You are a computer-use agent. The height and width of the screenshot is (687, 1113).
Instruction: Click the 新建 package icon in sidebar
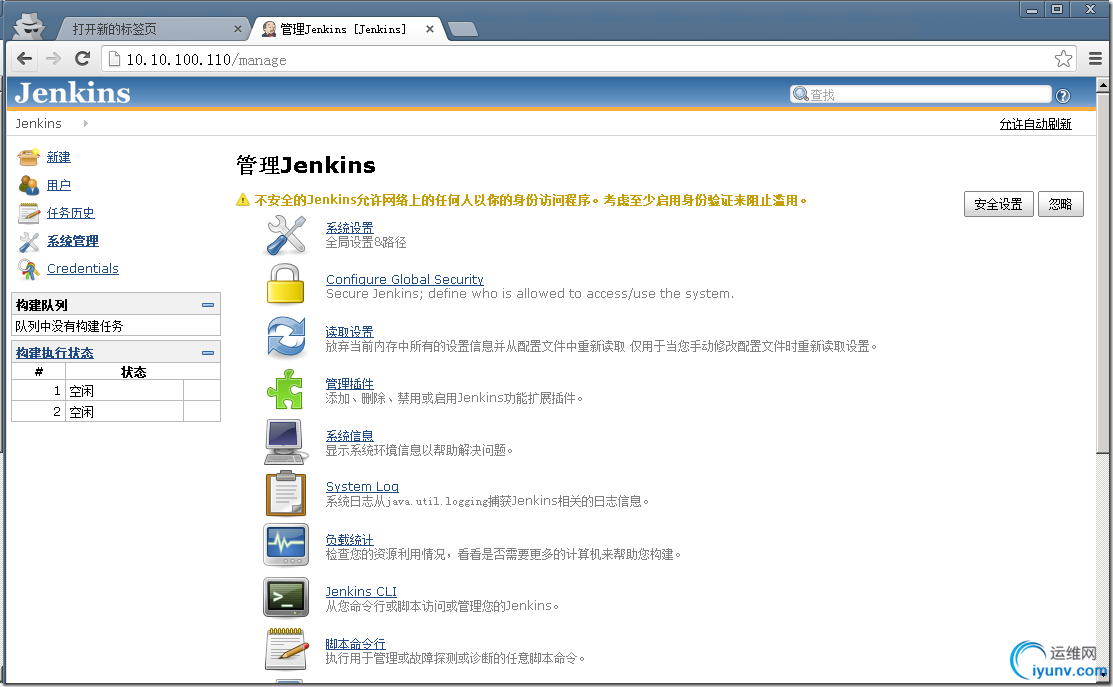pos(28,157)
